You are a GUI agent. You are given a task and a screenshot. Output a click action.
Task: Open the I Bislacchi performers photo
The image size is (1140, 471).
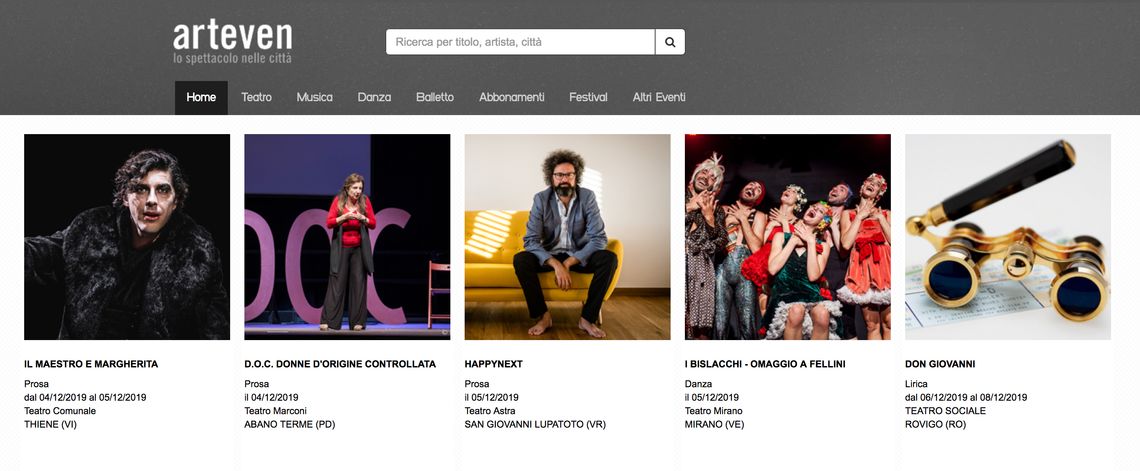[787, 237]
